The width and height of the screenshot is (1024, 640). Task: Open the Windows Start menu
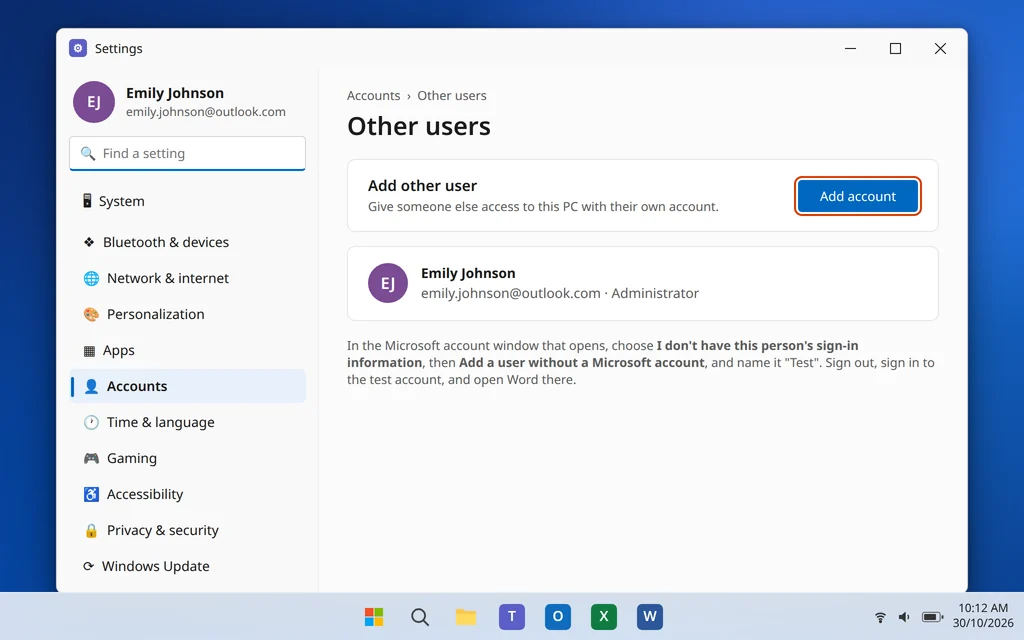[374, 616]
